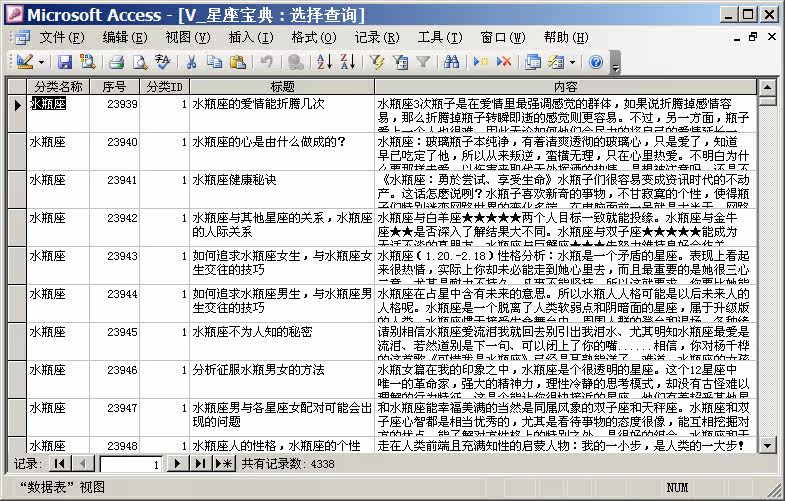Click the scrollbar down arrow

point(767,444)
